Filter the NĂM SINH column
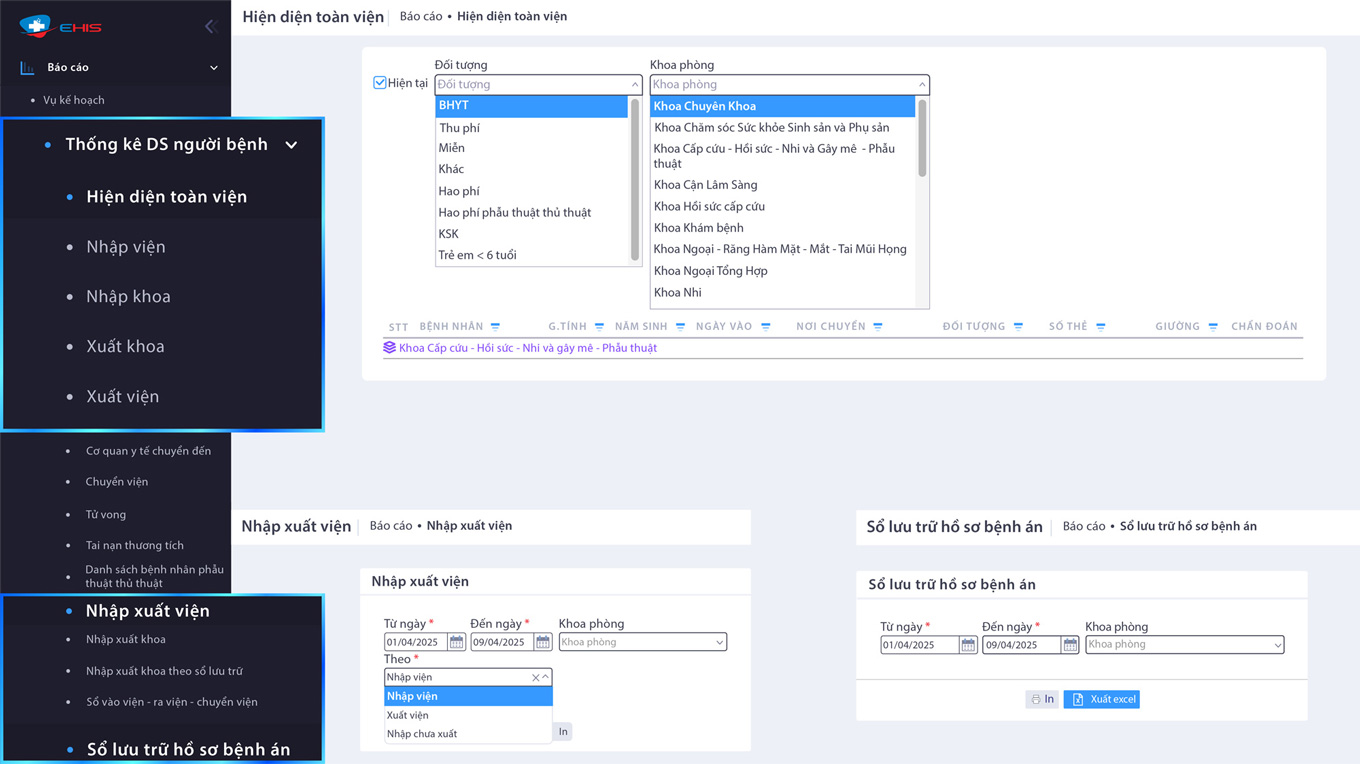 click(680, 327)
